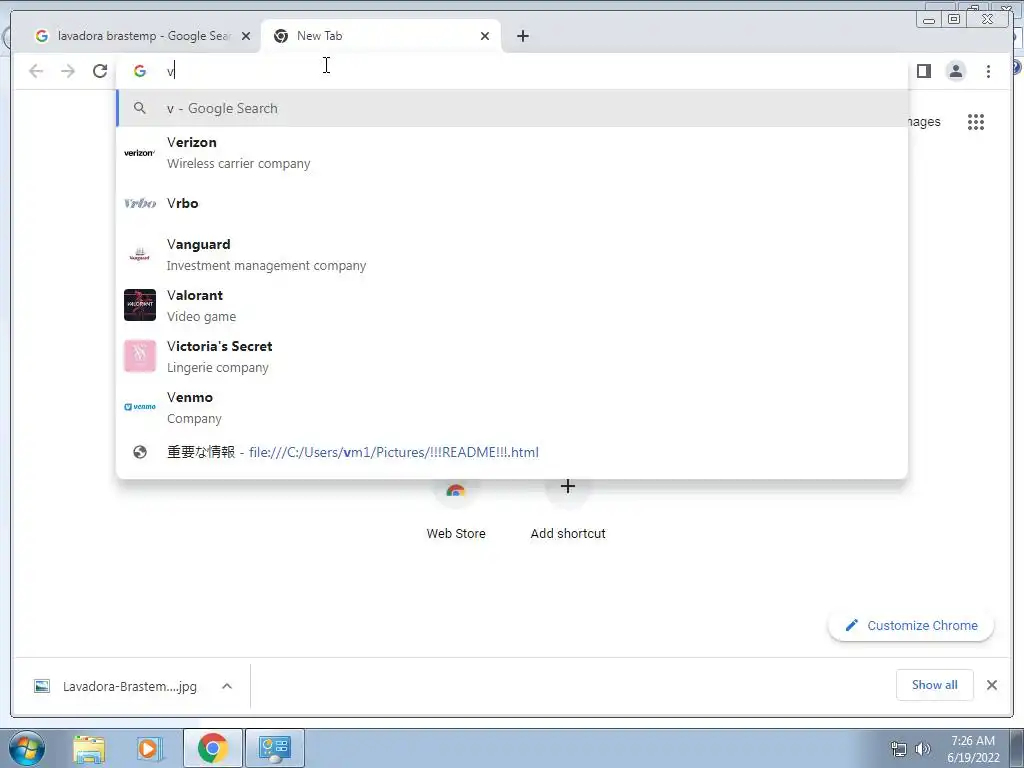The height and width of the screenshot is (768, 1024).
Task: Click the Google icon in address bar
Action: pos(140,71)
